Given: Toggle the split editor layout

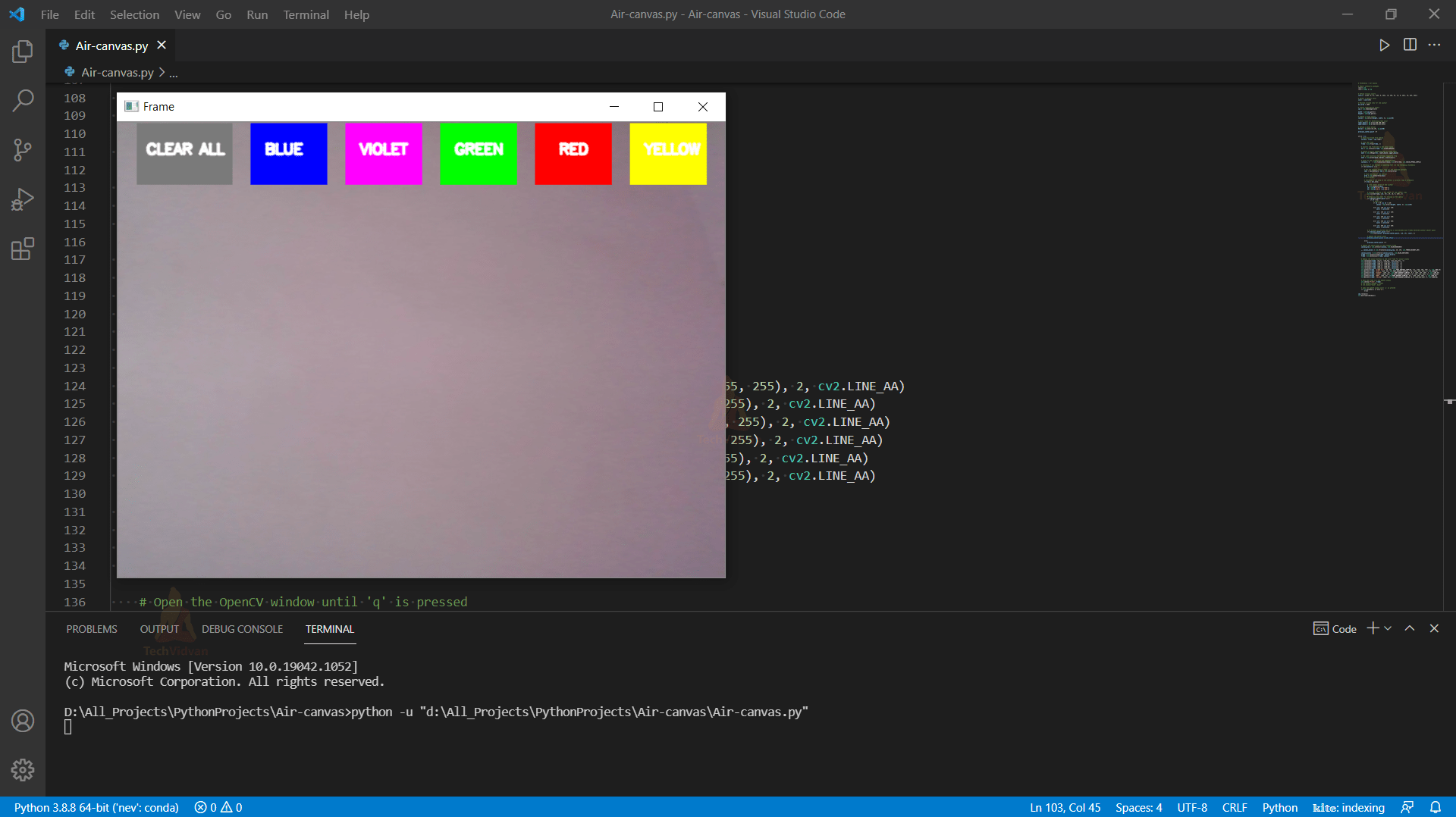Looking at the screenshot, I should pos(1410,45).
